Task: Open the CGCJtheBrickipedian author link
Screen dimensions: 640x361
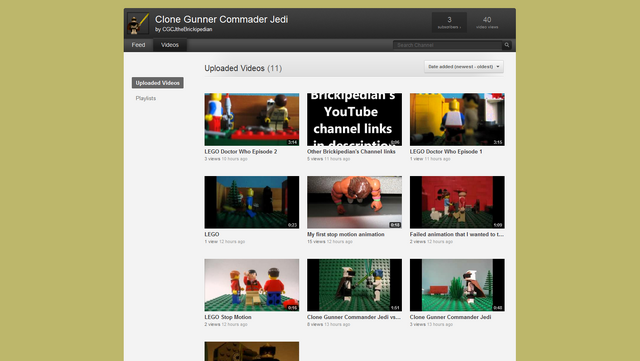Action: pyautogui.click(x=187, y=29)
